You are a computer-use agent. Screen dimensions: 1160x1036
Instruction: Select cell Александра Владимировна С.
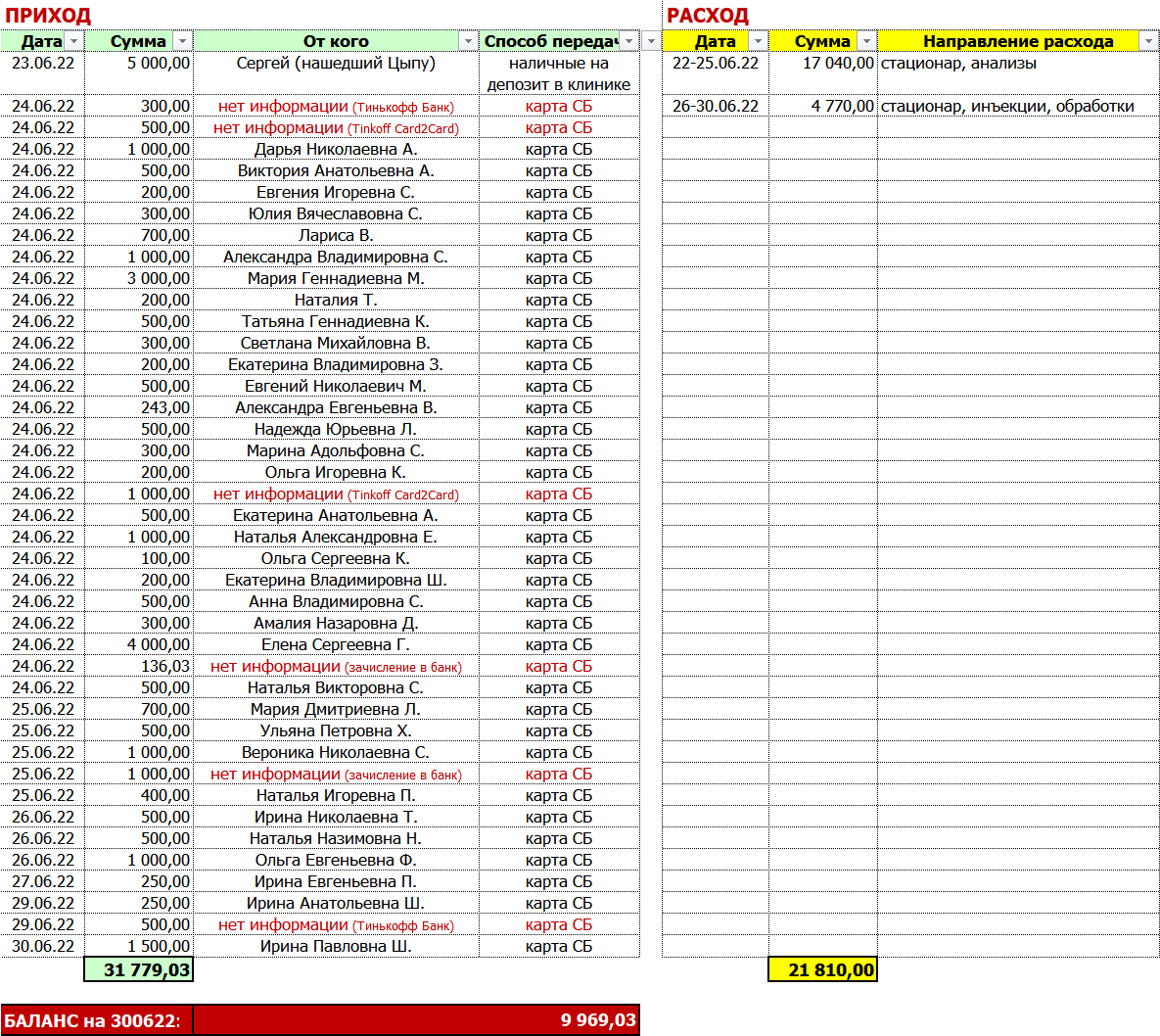[336, 256]
